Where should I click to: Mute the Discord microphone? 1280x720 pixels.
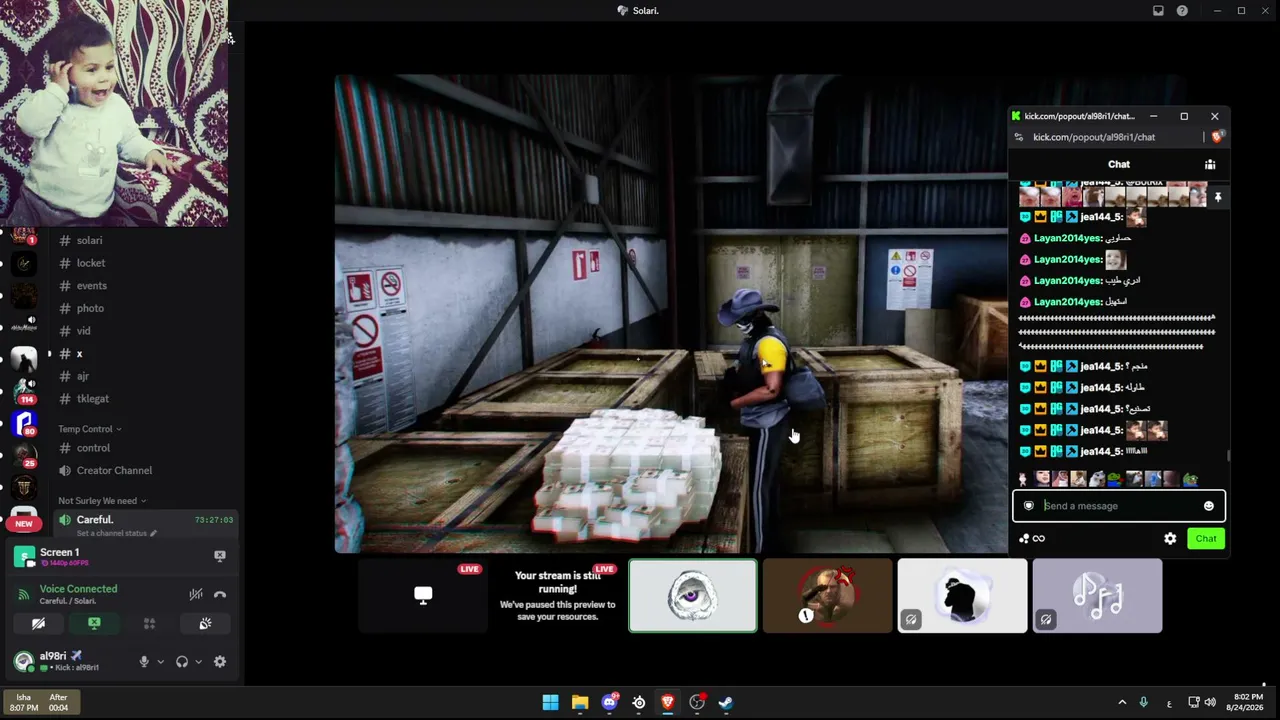coord(144,661)
